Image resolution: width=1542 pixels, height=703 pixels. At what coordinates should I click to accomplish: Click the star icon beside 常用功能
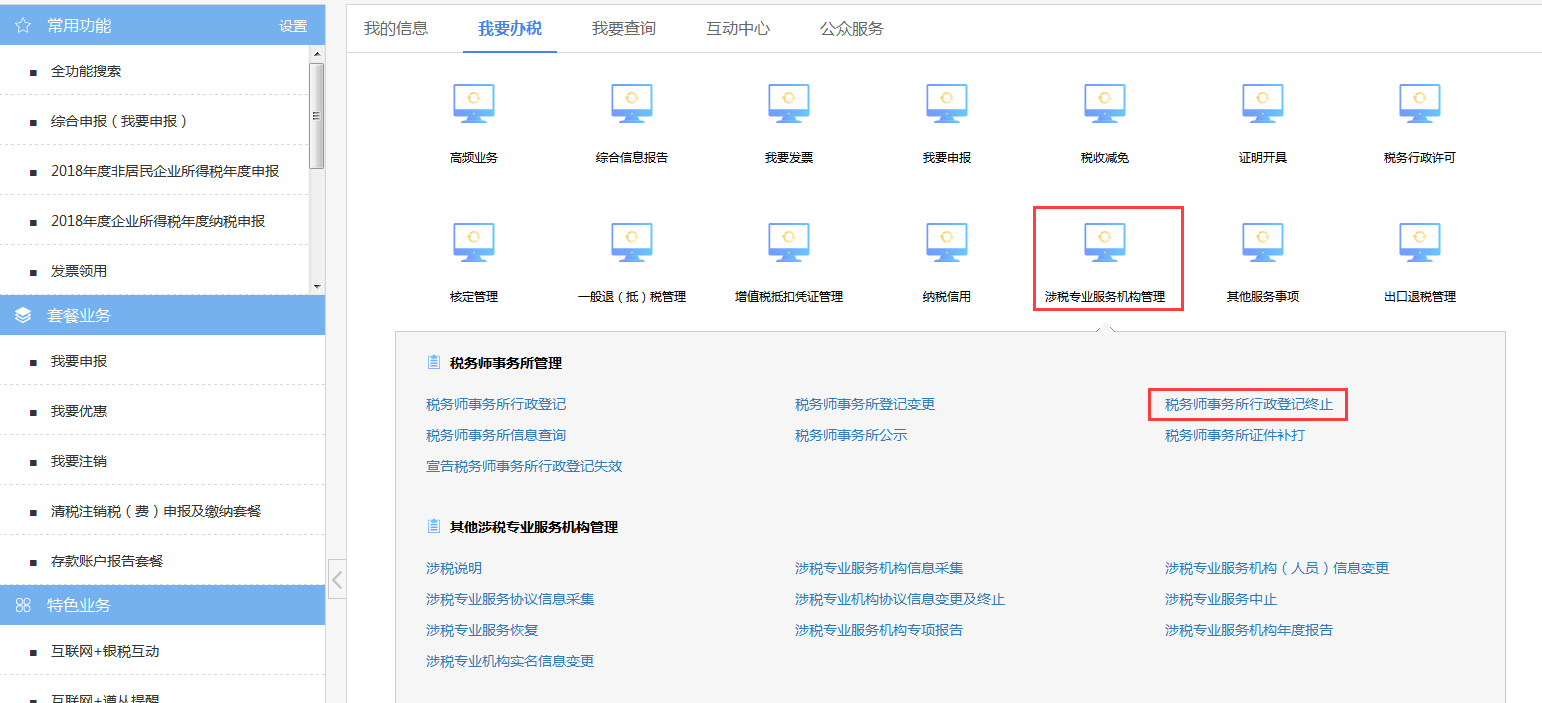(x=23, y=25)
